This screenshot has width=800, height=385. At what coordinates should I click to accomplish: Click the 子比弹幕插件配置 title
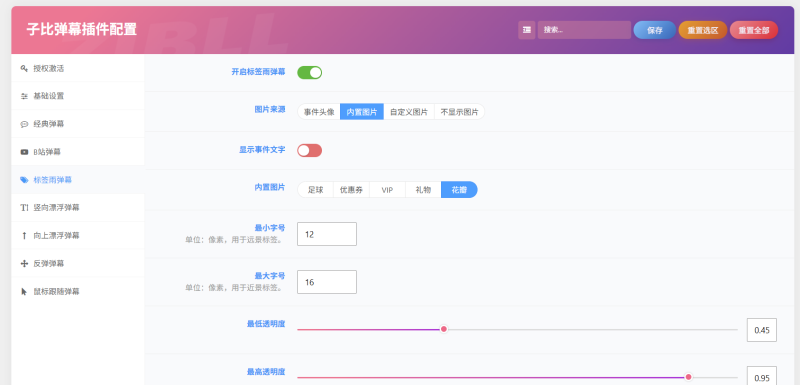click(x=82, y=29)
